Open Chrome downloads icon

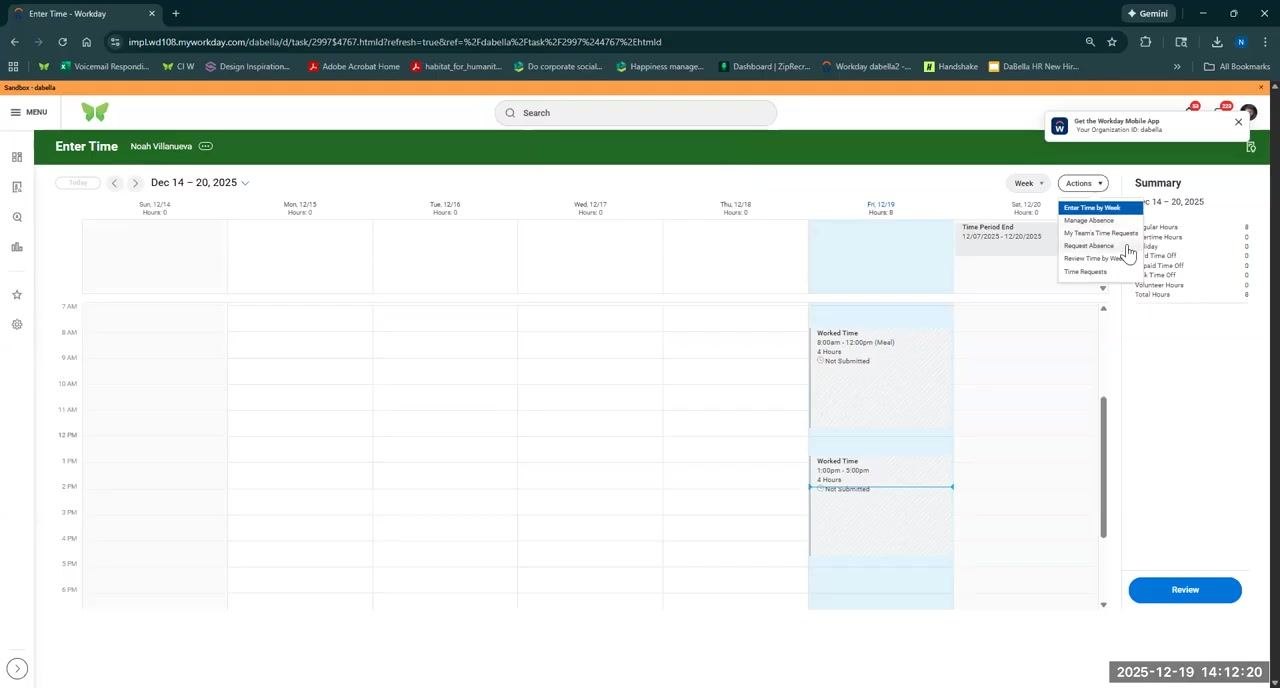[1217, 42]
